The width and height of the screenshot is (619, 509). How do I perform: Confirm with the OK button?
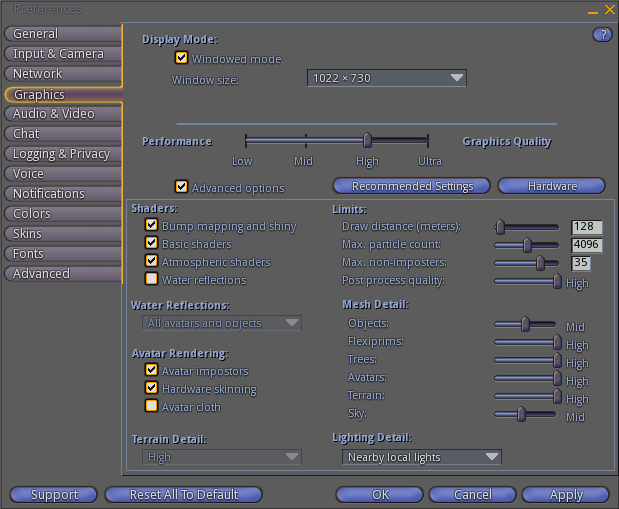(x=380, y=494)
